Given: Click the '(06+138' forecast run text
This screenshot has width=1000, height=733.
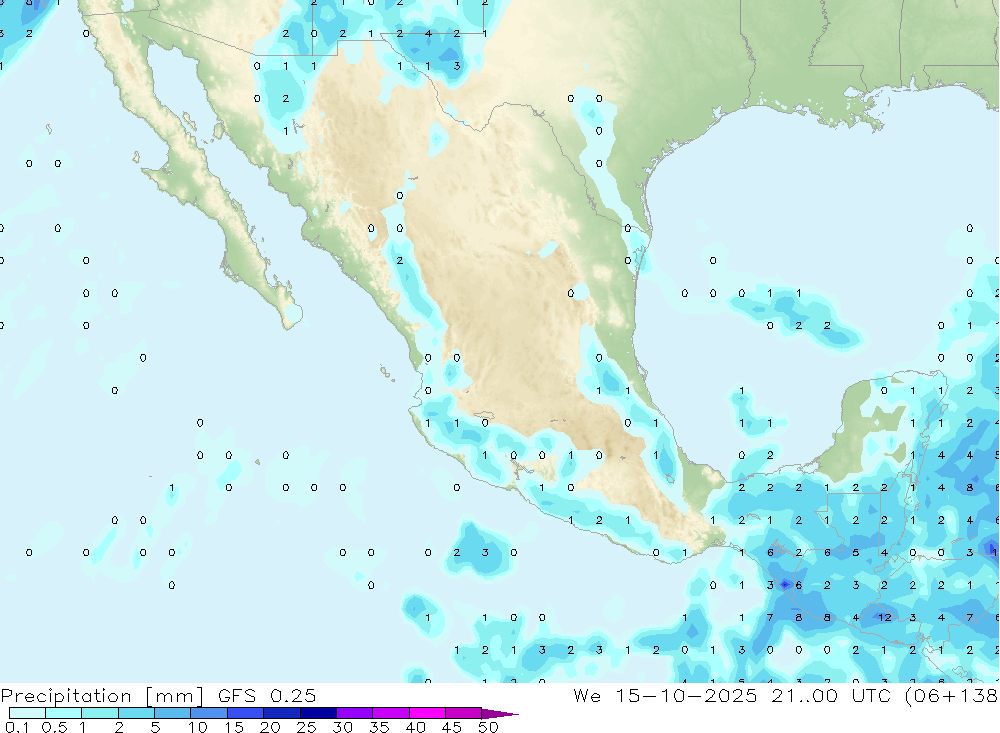Looking at the screenshot, I should pyautogui.click(x=952, y=696).
